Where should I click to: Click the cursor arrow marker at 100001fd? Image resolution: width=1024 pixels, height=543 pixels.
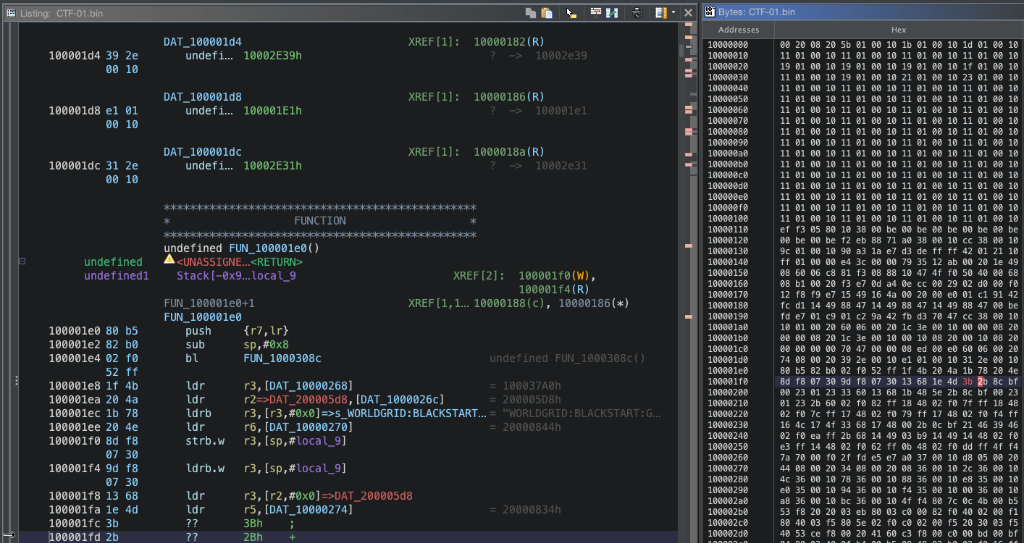[8, 535]
